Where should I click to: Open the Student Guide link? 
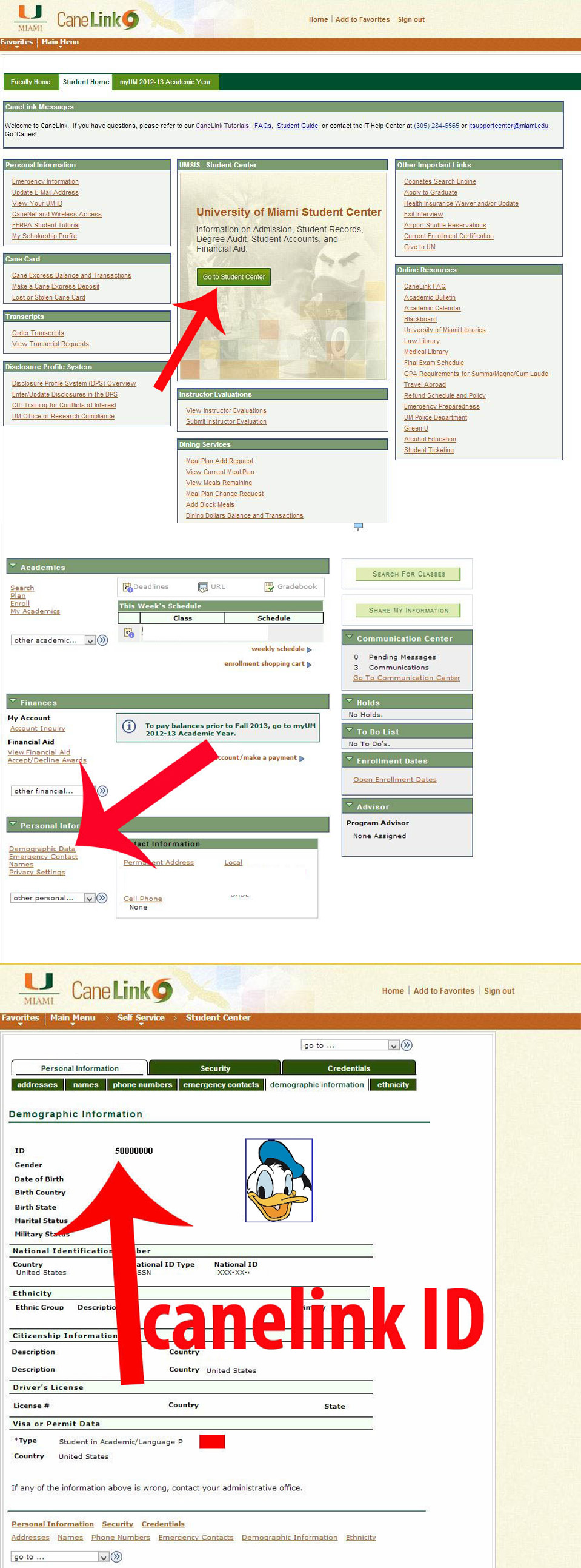point(297,126)
